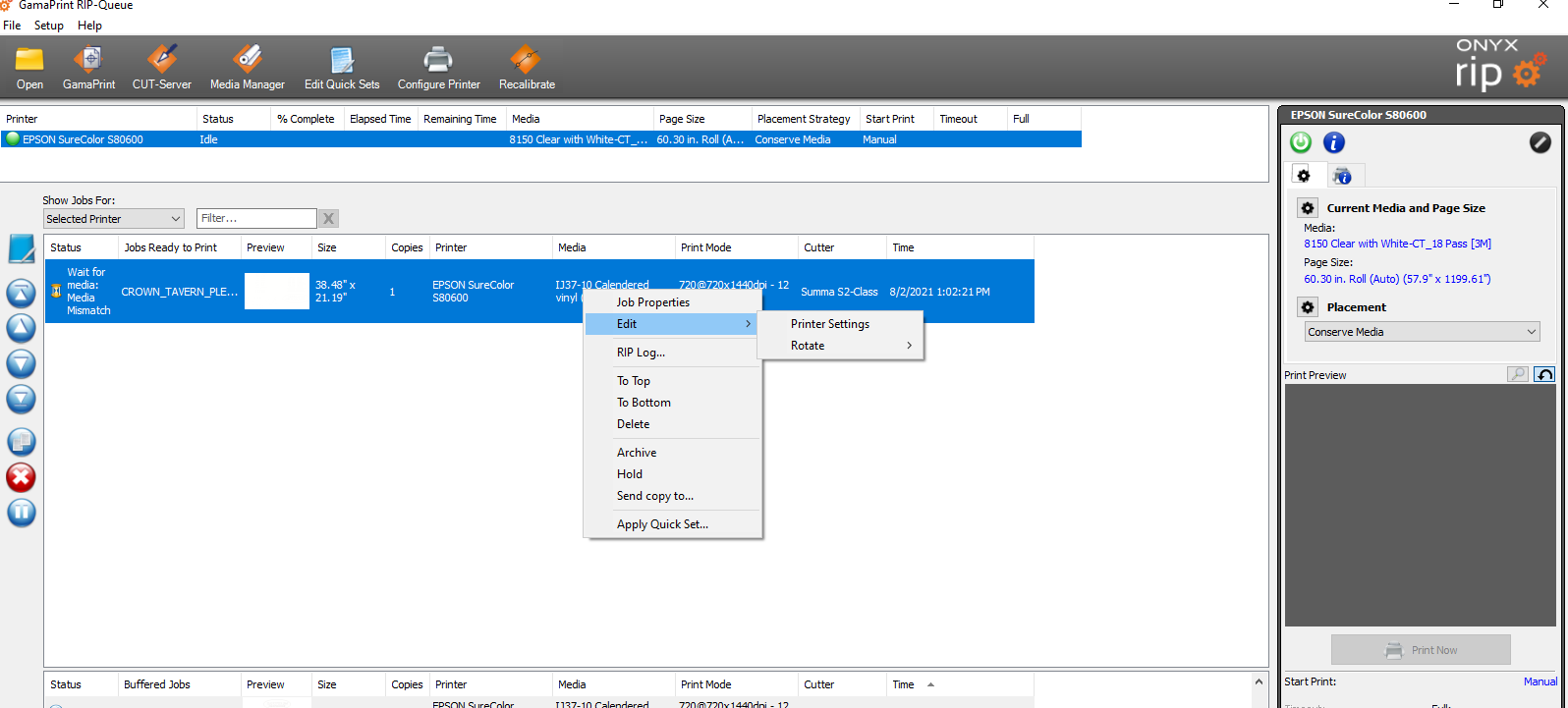Viewport: 1568px width, 708px height.
Task: Open the Conserve Media placement dropdown
Action: [1423, 332]
